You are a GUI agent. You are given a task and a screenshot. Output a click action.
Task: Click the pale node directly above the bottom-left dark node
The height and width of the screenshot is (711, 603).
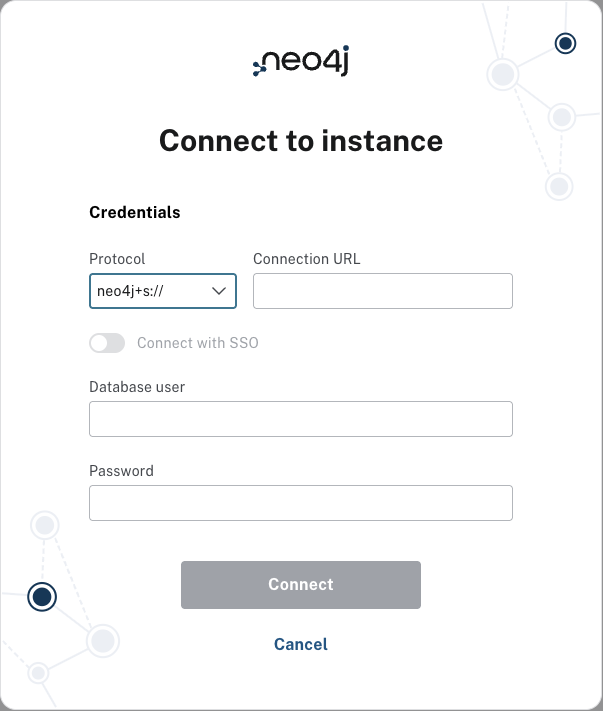(x=44, y=525)
